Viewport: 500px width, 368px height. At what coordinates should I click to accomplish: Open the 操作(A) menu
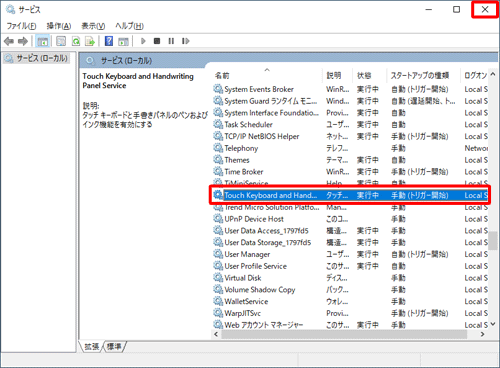pos(59,26)
